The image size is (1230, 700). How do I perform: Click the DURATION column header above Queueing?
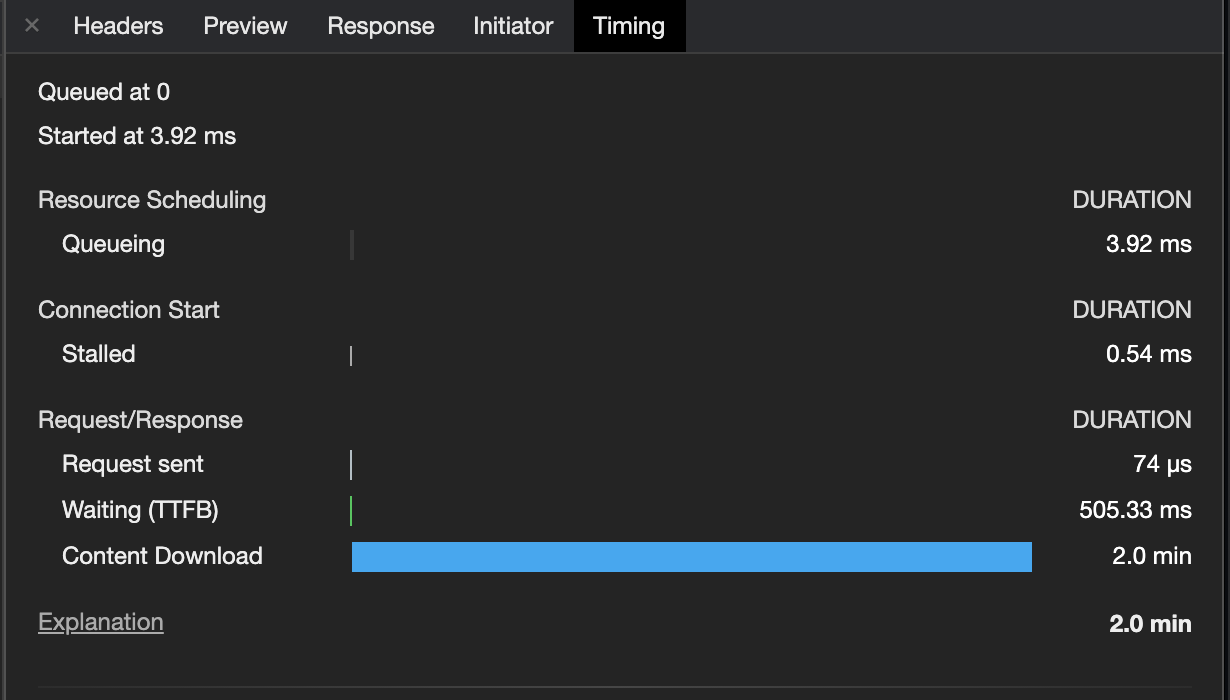(x=1132, y=200)
